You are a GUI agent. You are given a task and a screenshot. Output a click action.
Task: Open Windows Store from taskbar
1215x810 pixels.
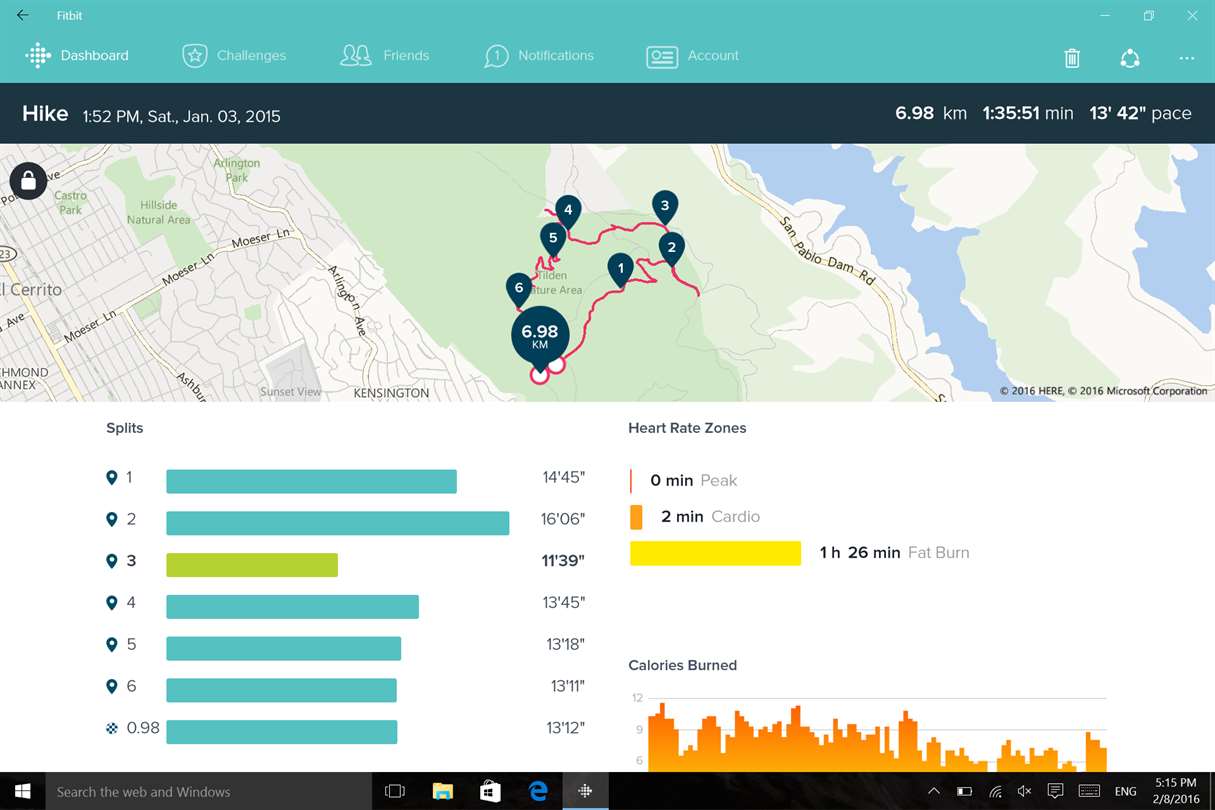tap(490, 791)
